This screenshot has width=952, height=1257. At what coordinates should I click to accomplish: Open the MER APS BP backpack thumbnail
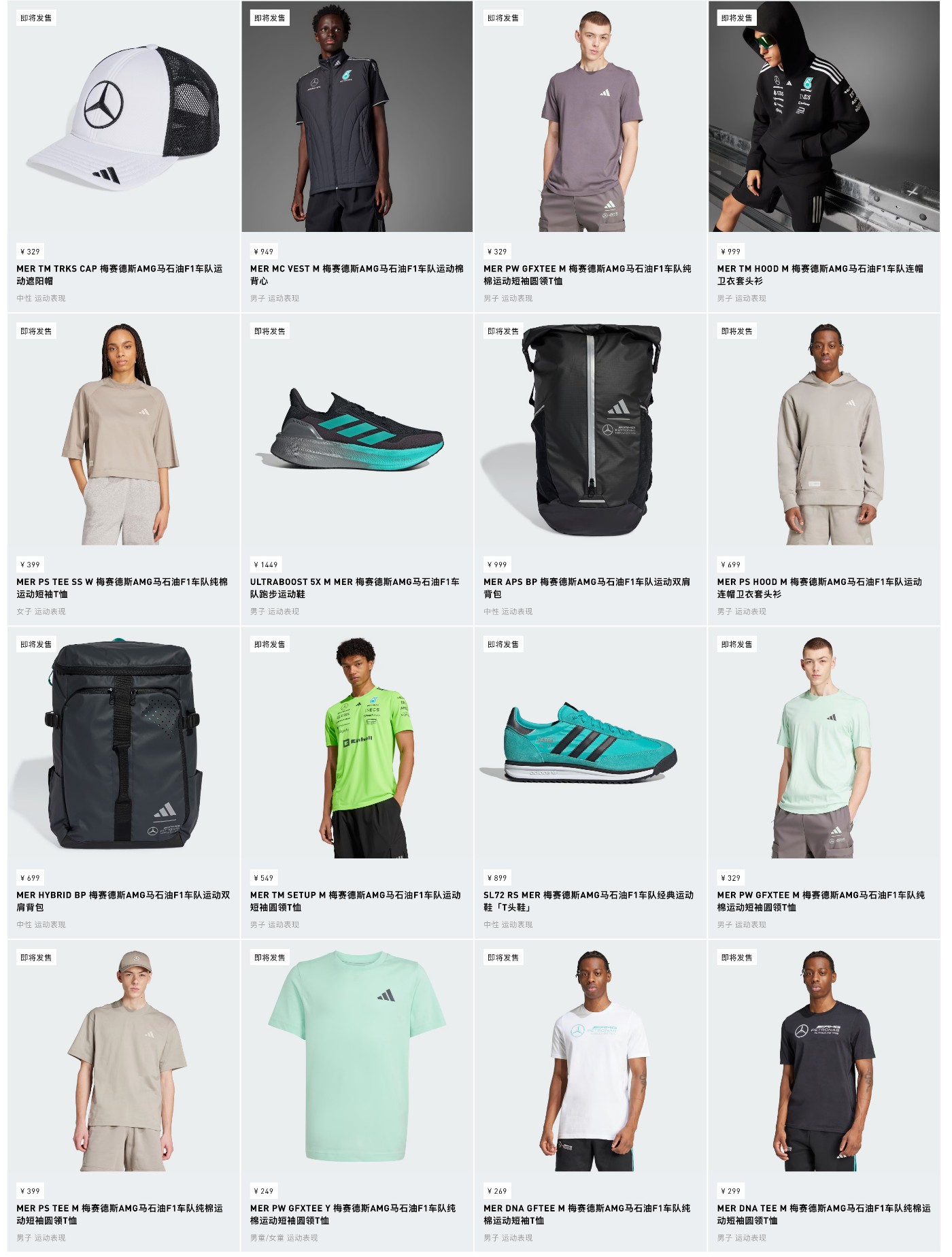click(x=590, y=430)
